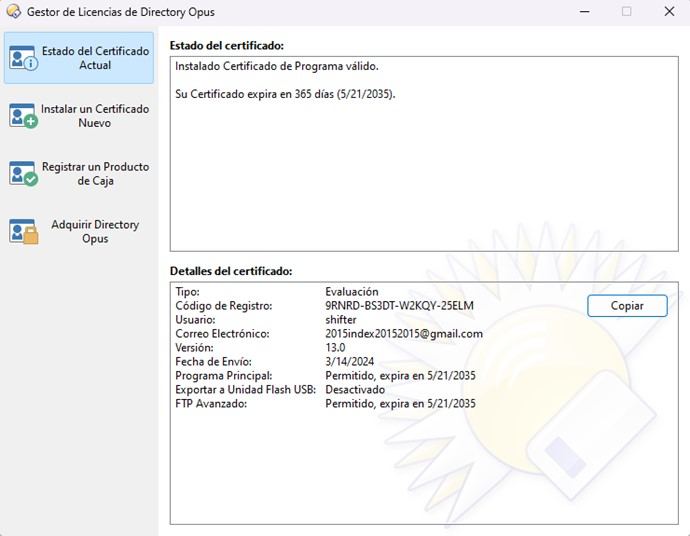Click the Directory Opus title bar icon
The width and height of the screenshot is (690, 536).
[14, 11]
